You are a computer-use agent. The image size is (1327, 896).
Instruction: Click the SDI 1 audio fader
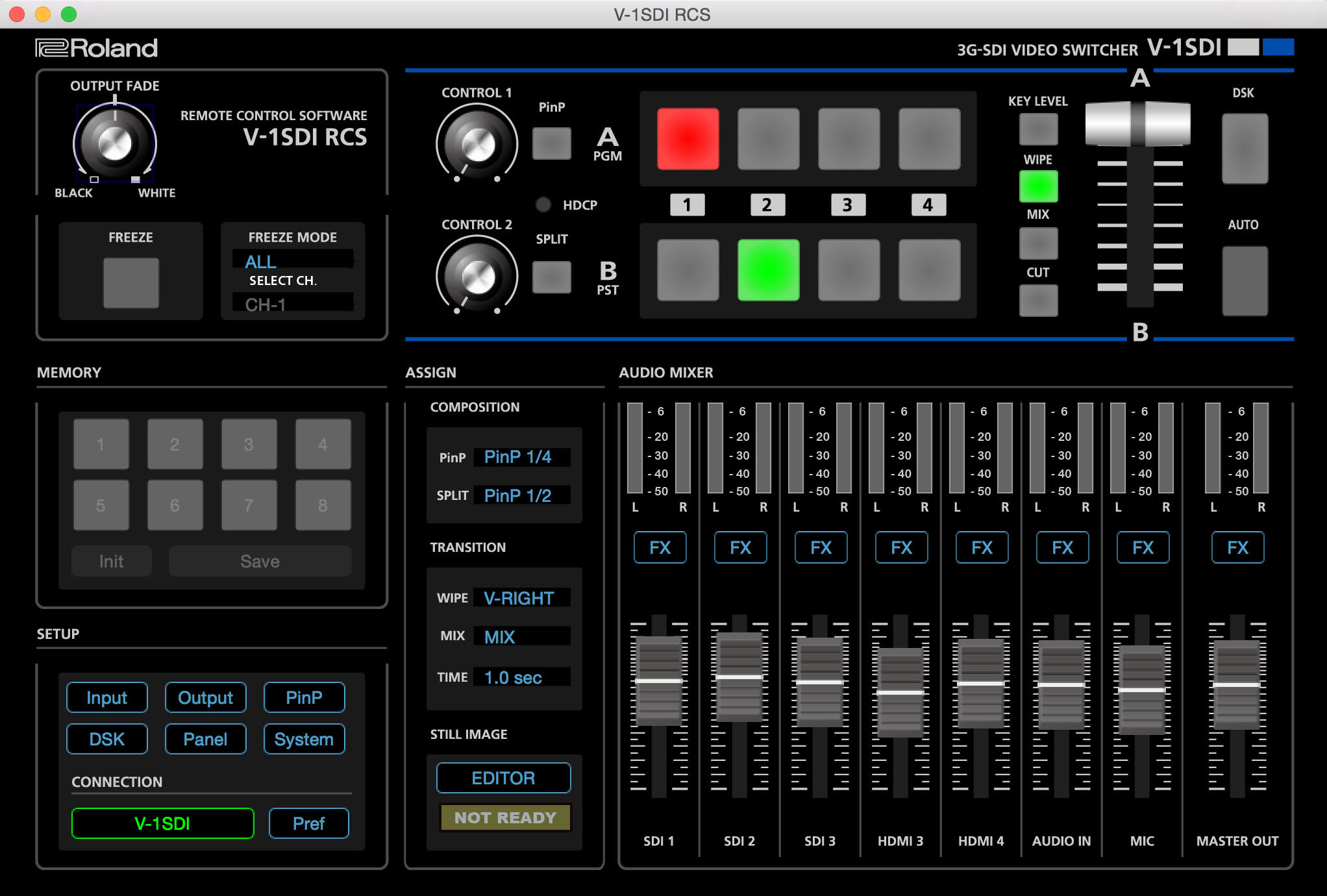[x=659, y=680]
